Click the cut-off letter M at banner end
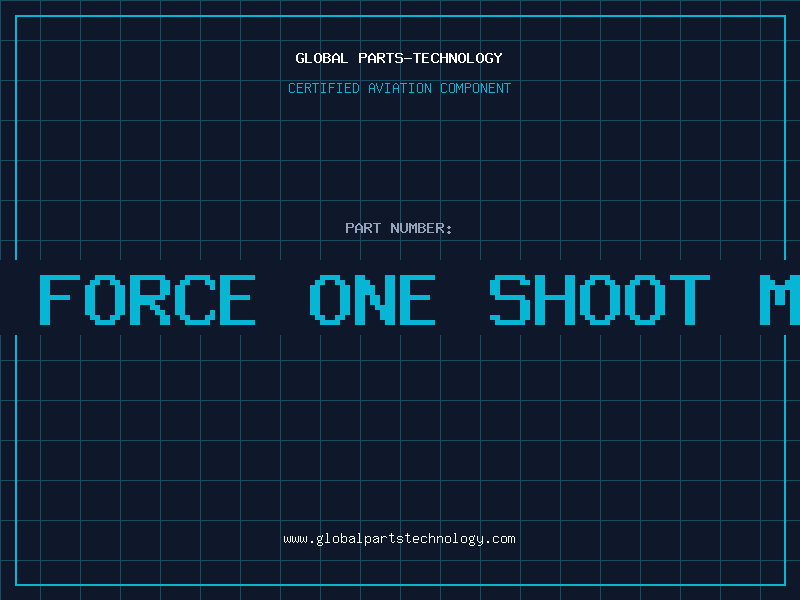 point(780,299)
